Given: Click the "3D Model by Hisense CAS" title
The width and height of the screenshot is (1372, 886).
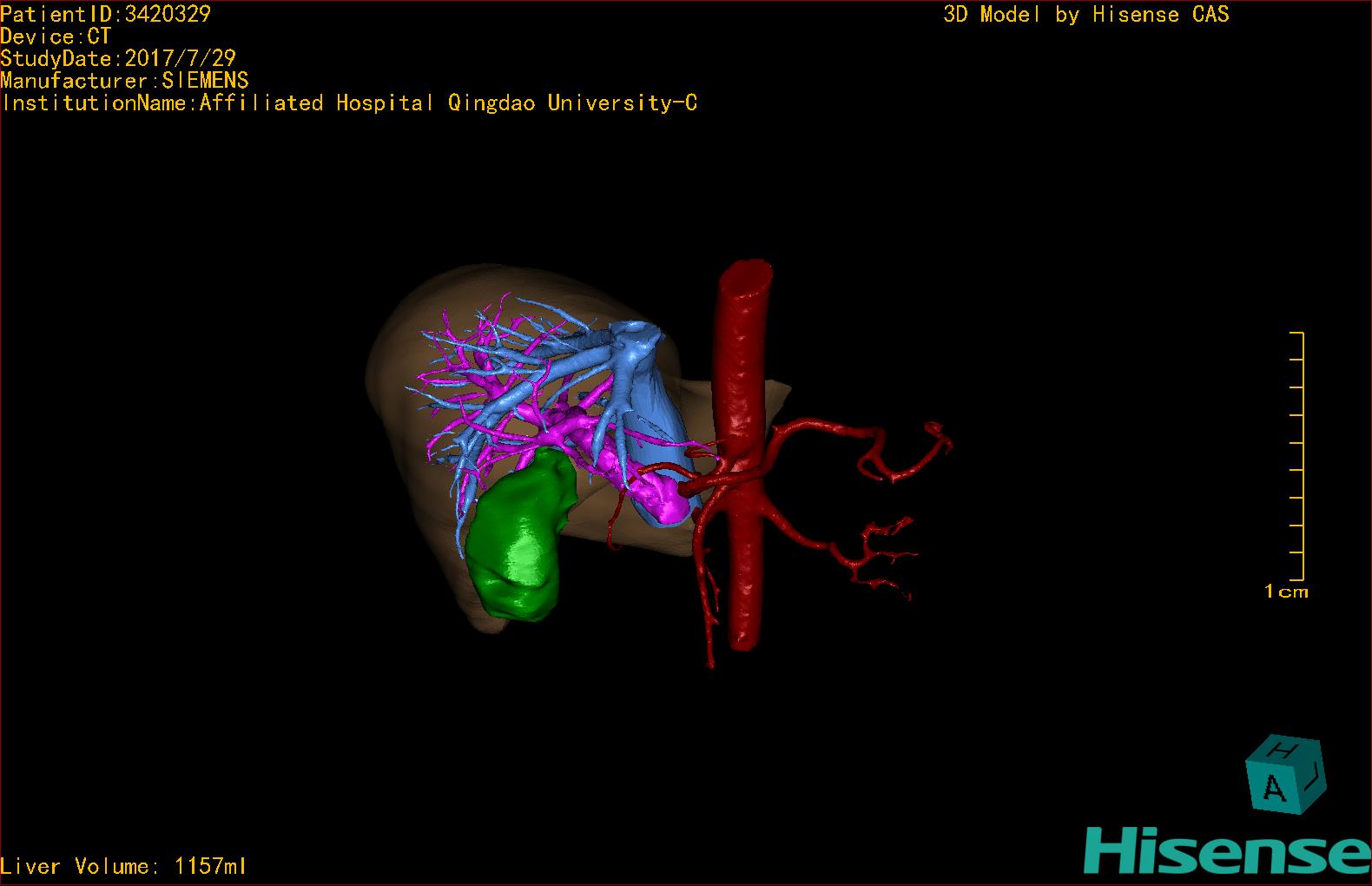Looking at the screenshot, I should [1086, 14].
